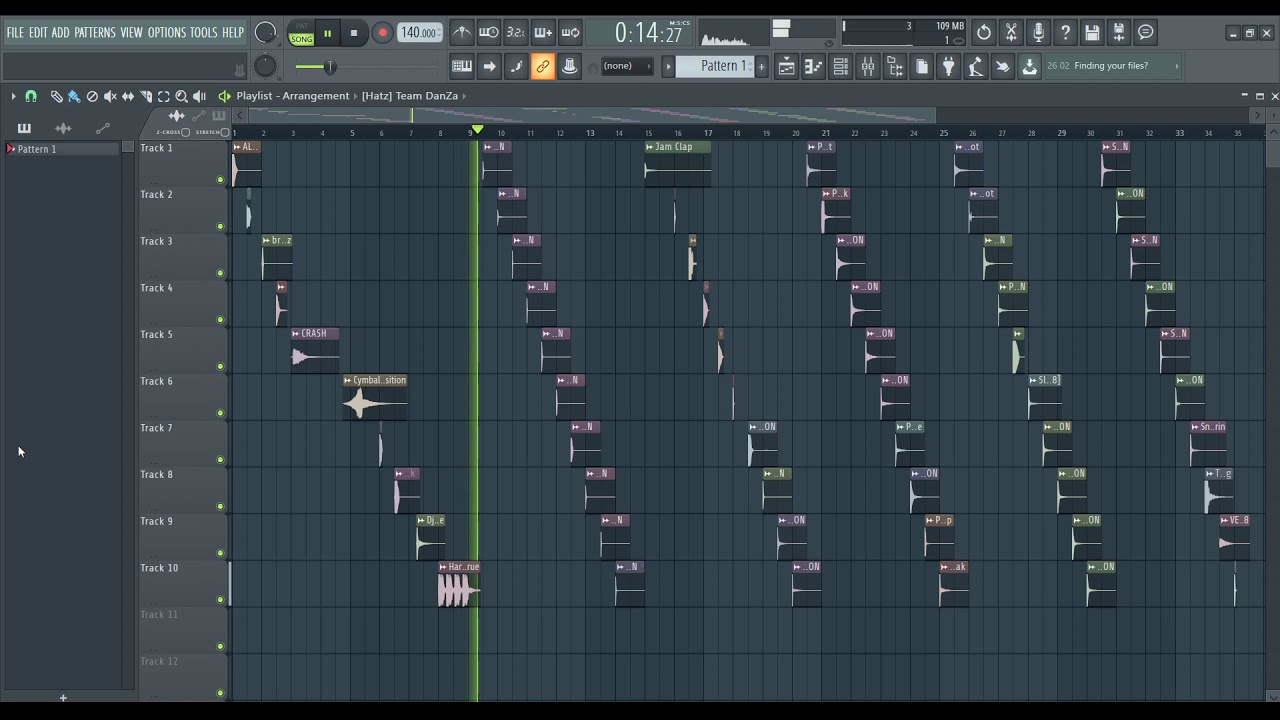Toggle loop recording icon

(570, 33)
